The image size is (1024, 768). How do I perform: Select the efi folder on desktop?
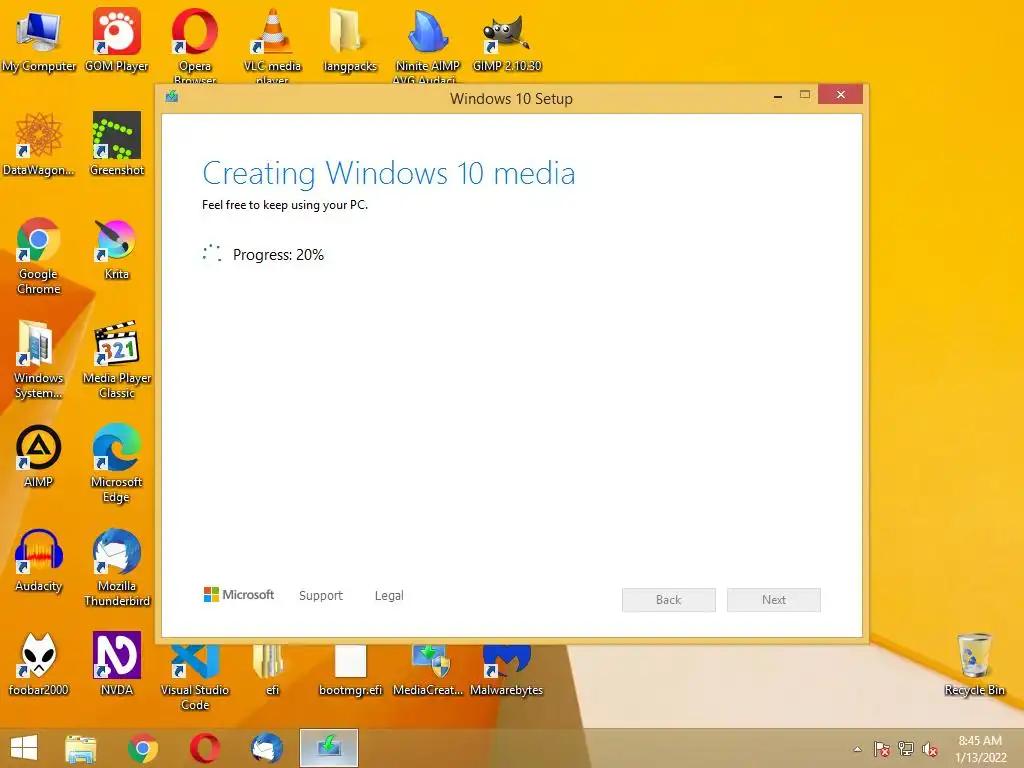(272, 669)
